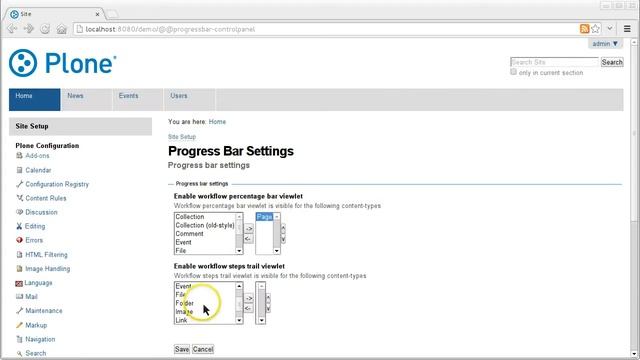Move selected Page up in order
This screenshot has width=640, height=360.
coord(283,229)
